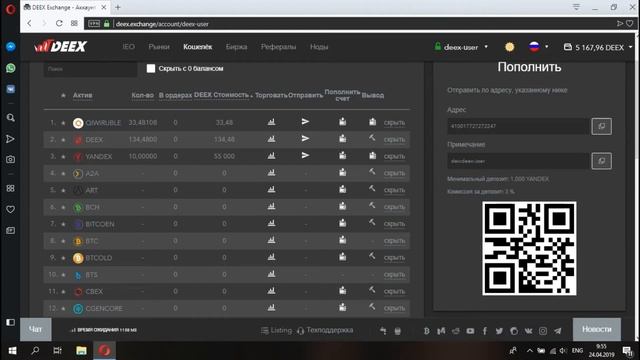Screen dimensions: 640x360
Task: Withdraw icon in YANDEX row
Action: pyautogui.click(x=372, y=156)
